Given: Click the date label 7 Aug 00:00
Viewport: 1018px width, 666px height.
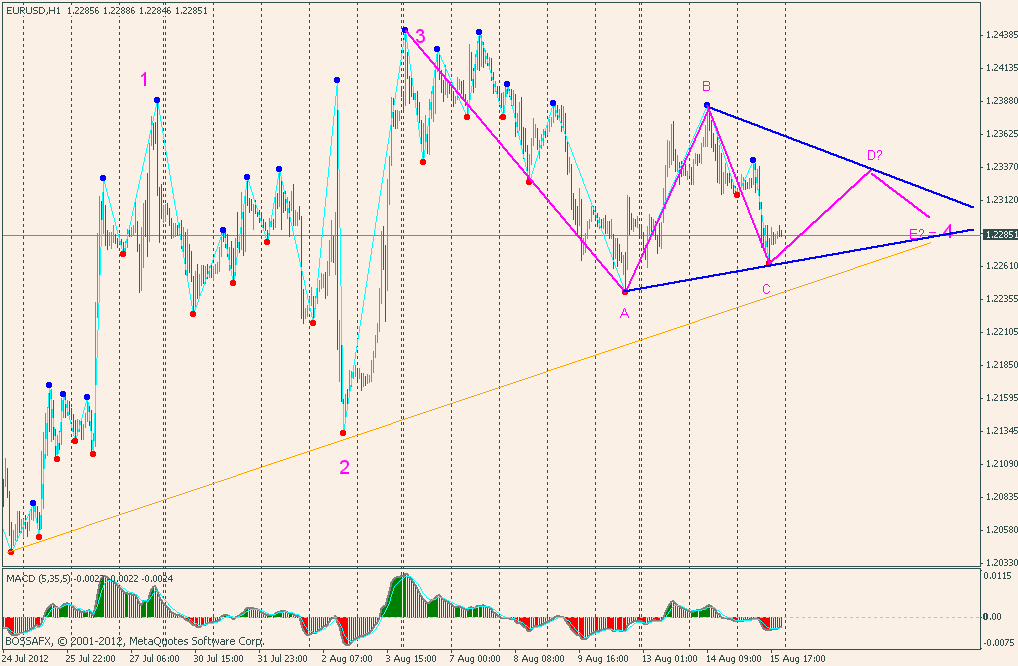Looking at the screenshot, I should 476,659.
